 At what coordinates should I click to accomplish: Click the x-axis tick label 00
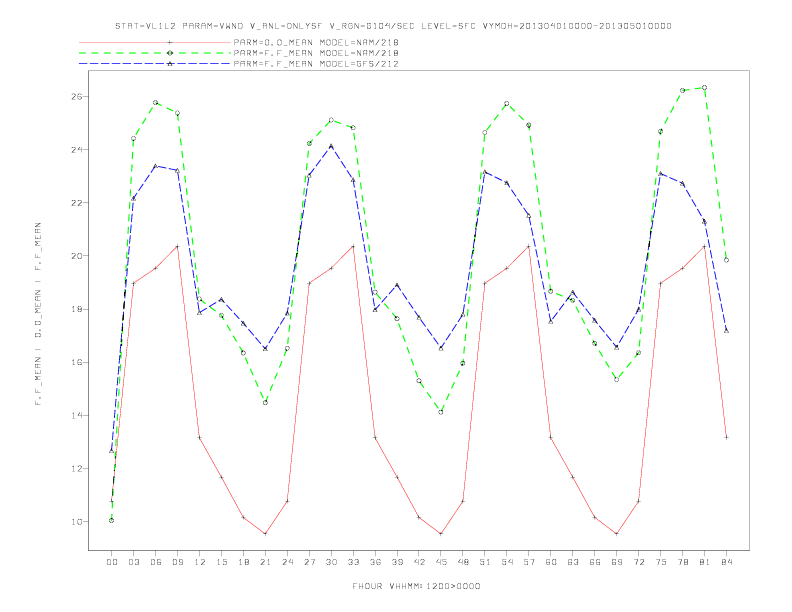(112, 562)
